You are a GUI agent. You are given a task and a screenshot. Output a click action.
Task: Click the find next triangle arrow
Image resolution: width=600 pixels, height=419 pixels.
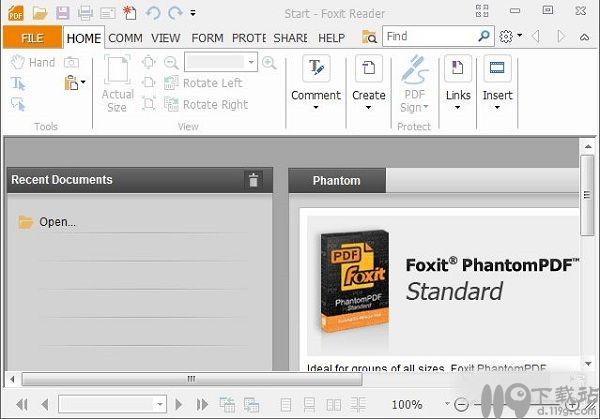(561, 37)
